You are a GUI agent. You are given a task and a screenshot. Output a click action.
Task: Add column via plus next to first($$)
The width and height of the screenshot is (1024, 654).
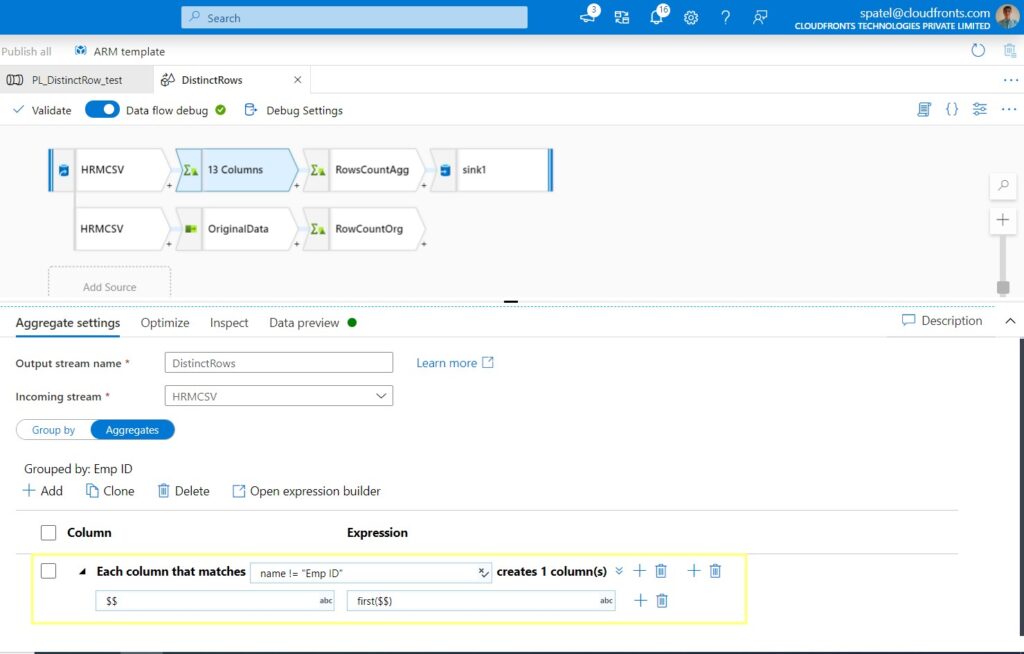coord(641,600)
